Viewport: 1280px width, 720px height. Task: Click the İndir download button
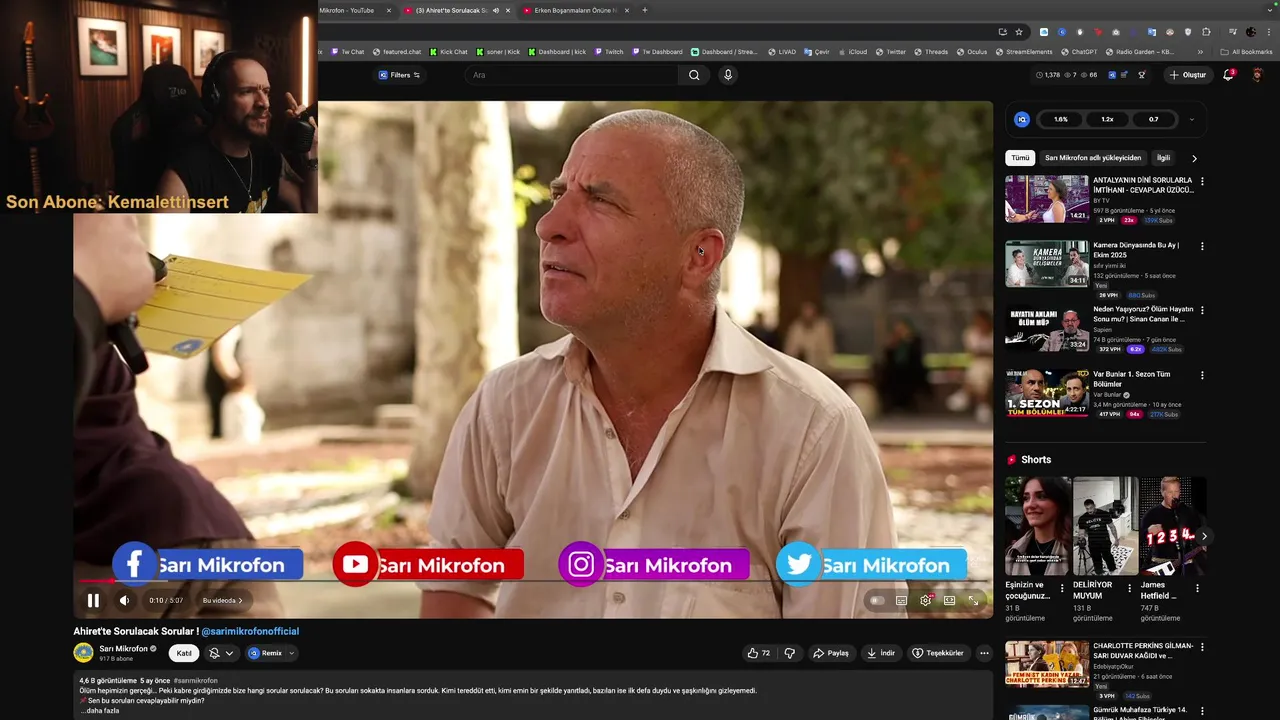coord(881,653)
